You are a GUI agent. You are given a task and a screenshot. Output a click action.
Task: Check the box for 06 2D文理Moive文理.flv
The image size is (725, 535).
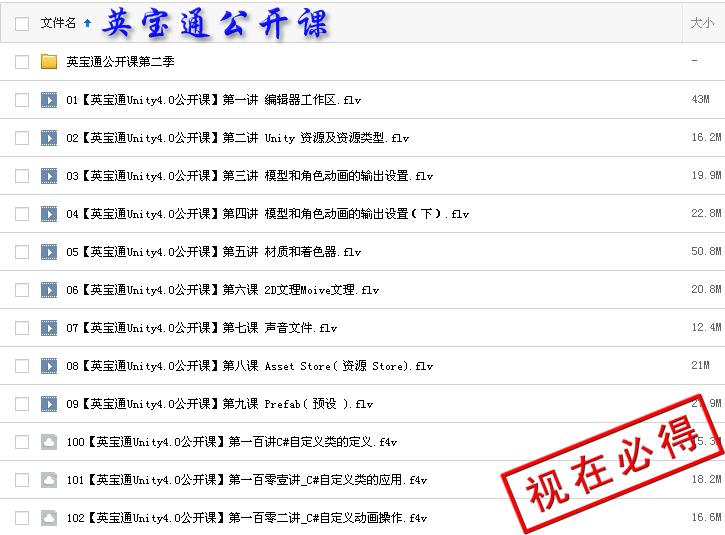22,290
